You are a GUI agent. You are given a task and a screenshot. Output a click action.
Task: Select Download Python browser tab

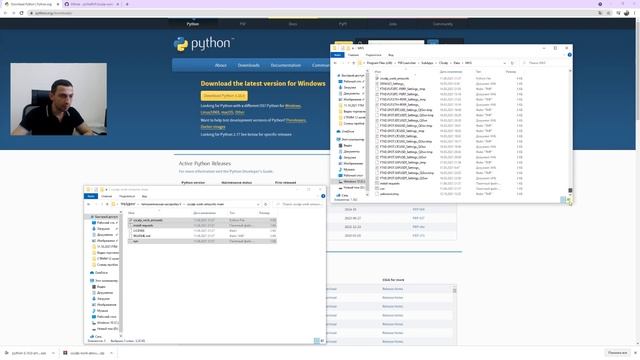point(31,4)
